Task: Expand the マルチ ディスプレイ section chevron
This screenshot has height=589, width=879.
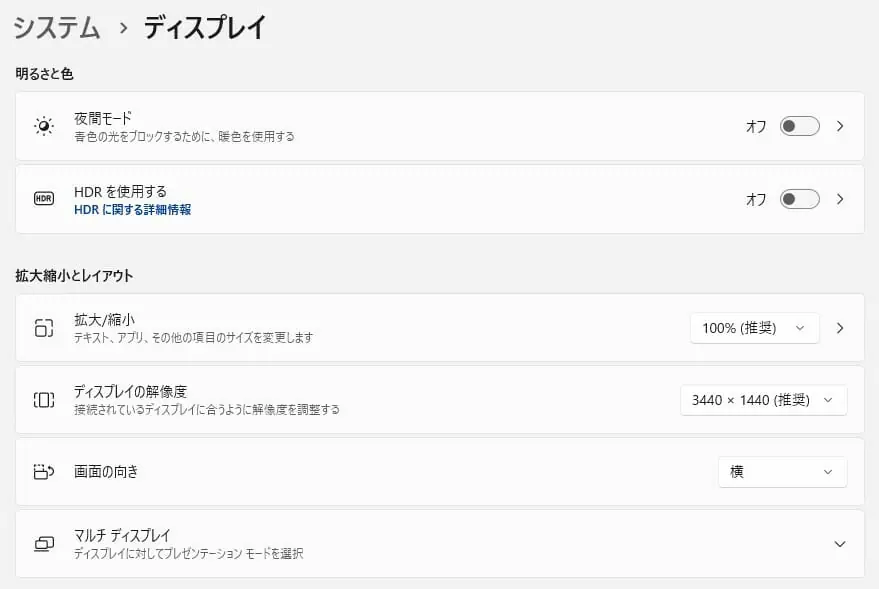Action: [840, 544]
